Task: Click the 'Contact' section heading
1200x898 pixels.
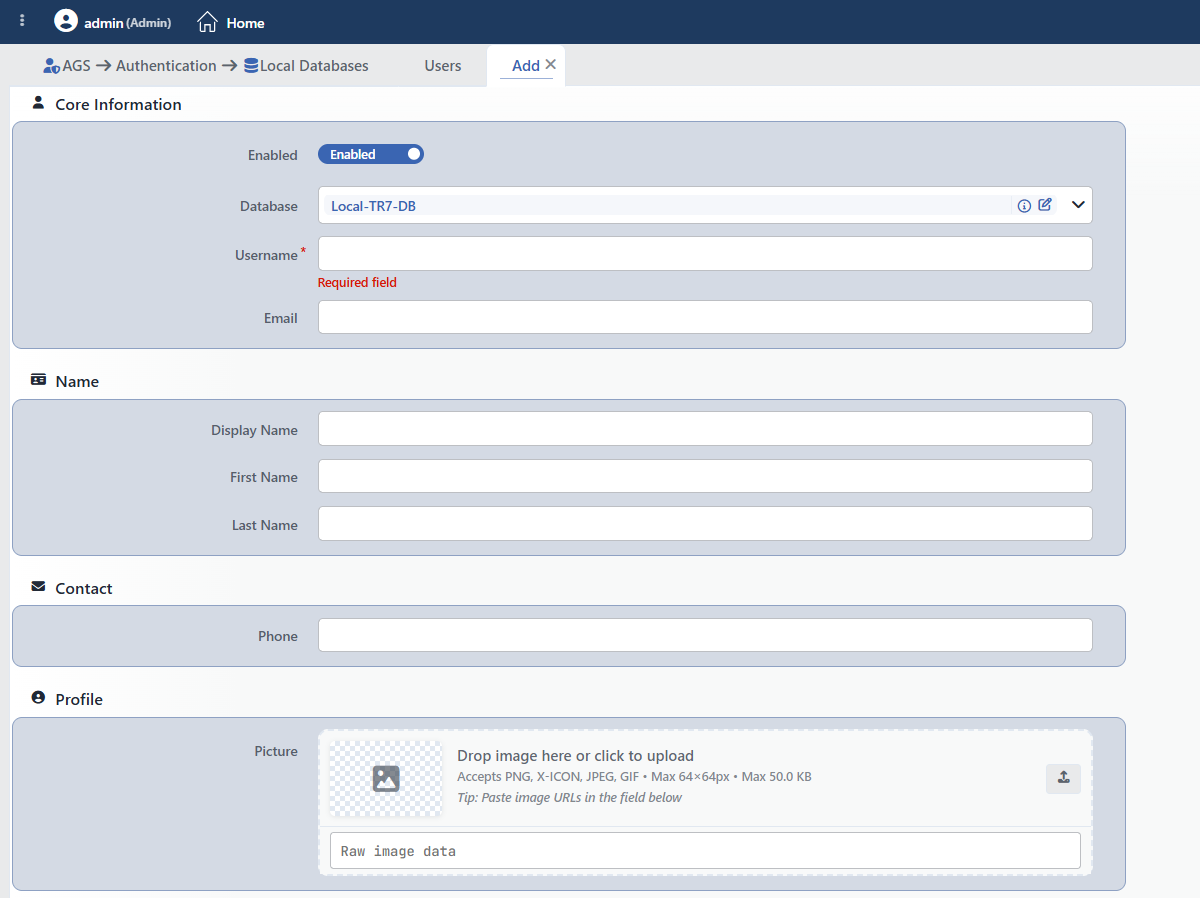Action: tap(84, 588)
